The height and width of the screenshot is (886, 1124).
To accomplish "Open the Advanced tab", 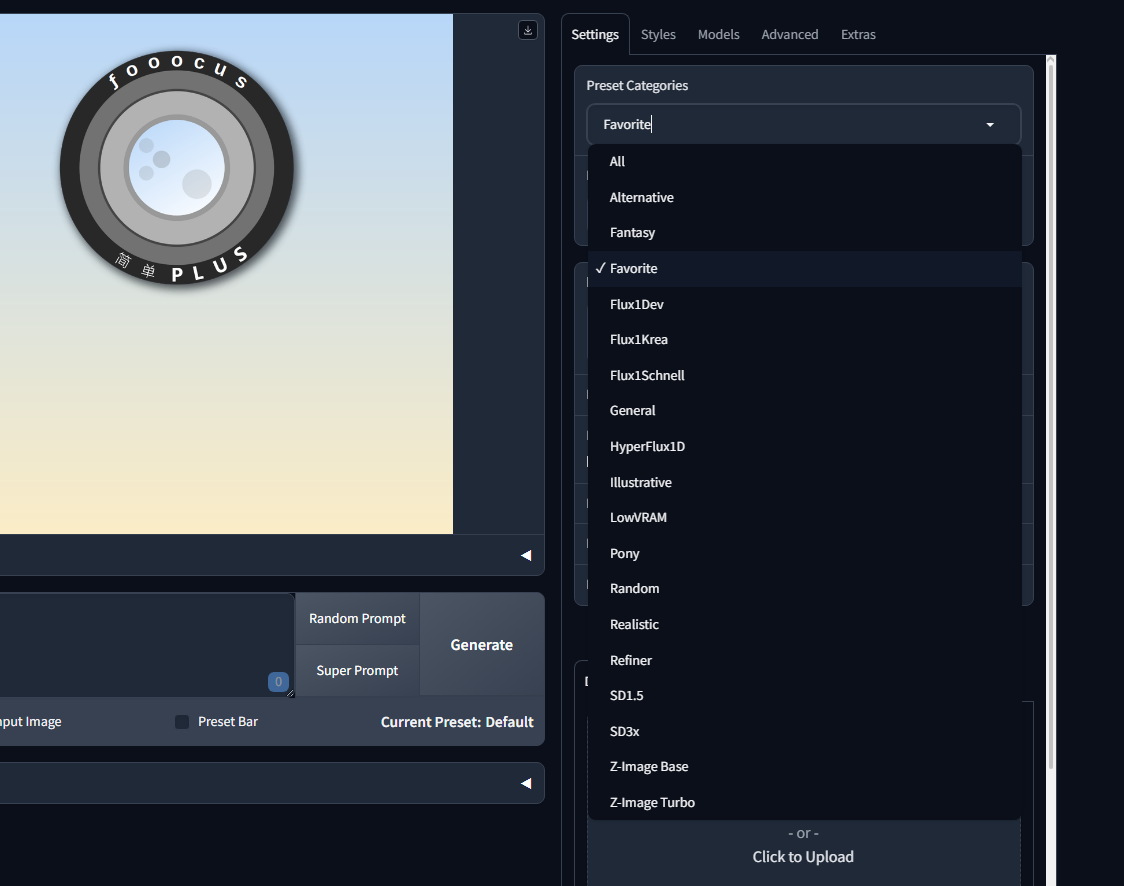I will coord(789,34).
